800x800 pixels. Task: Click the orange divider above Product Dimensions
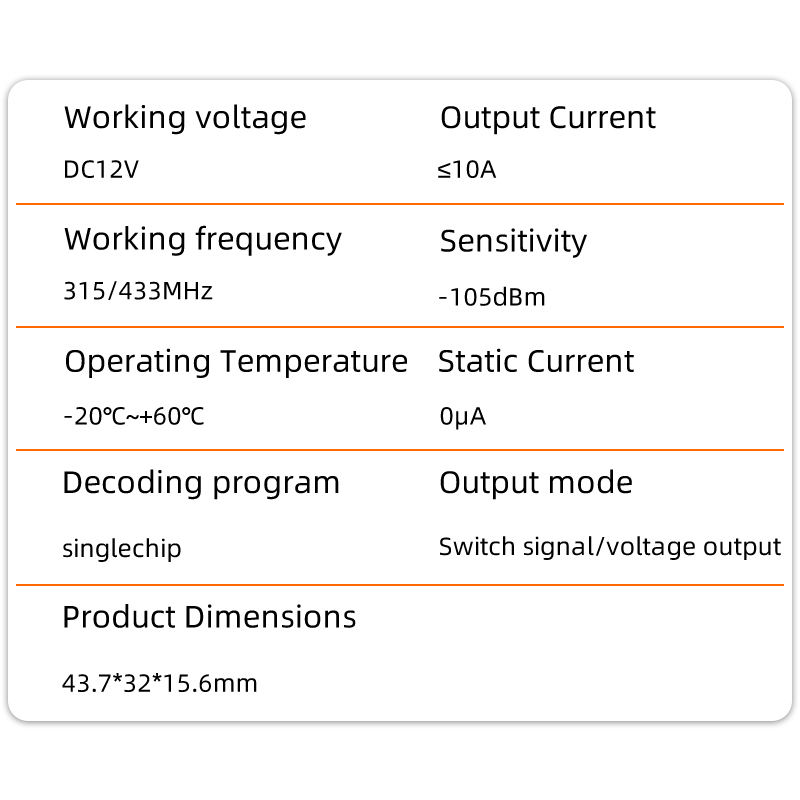tap(400, 585)
